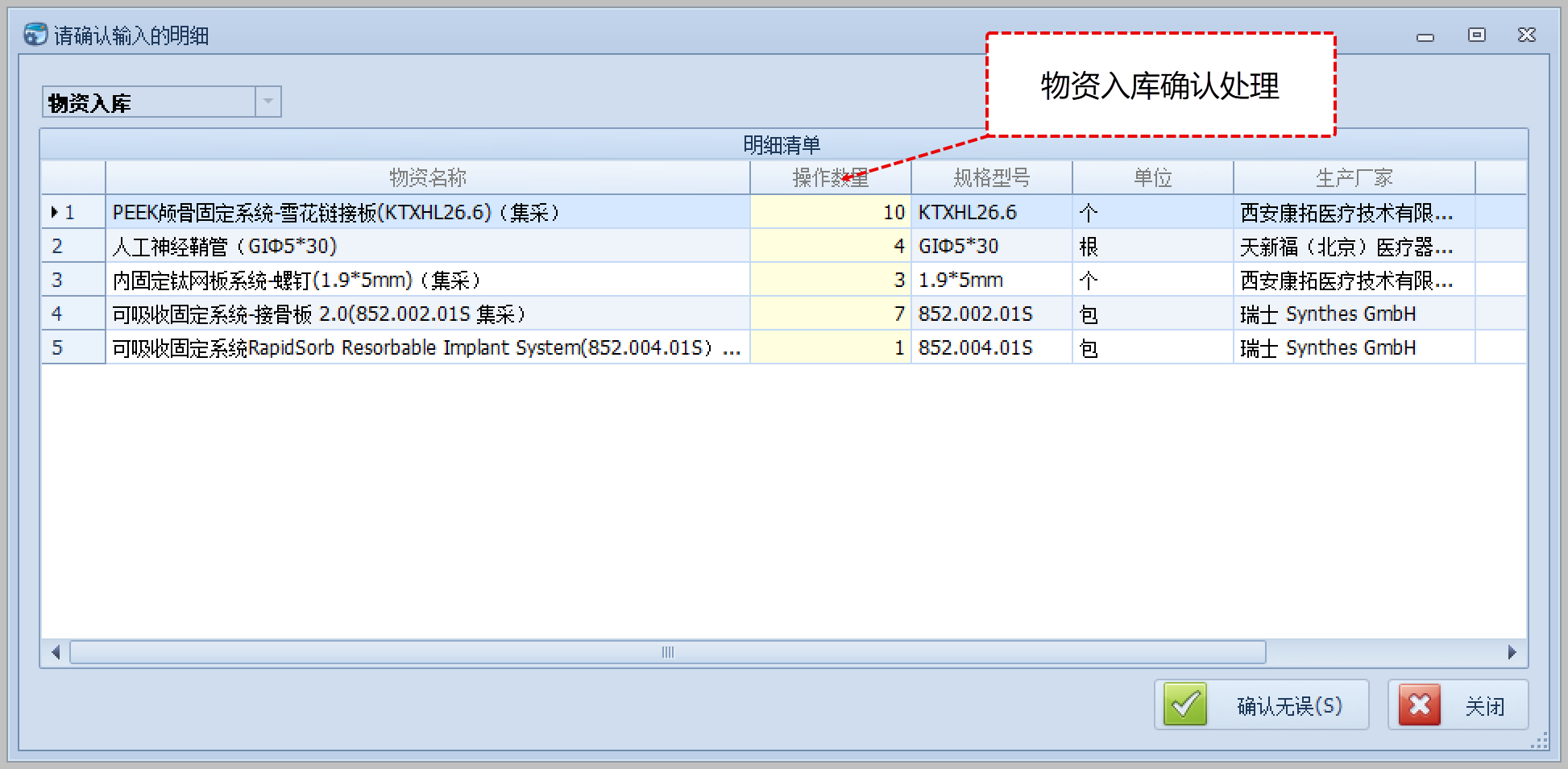Viewport: 1568px width, 769px height.
Task: Select row 2 indicator cell
Action: tap(73, 246)
